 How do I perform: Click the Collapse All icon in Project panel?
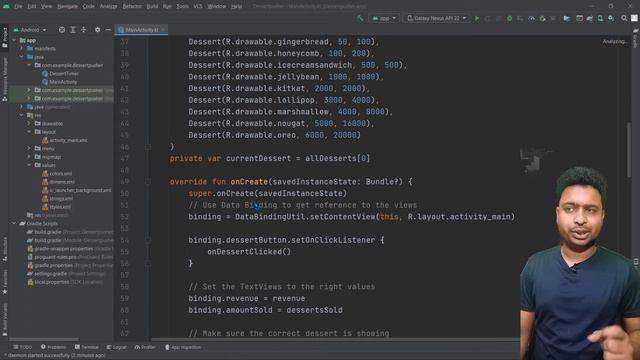(x=83, y=30)
